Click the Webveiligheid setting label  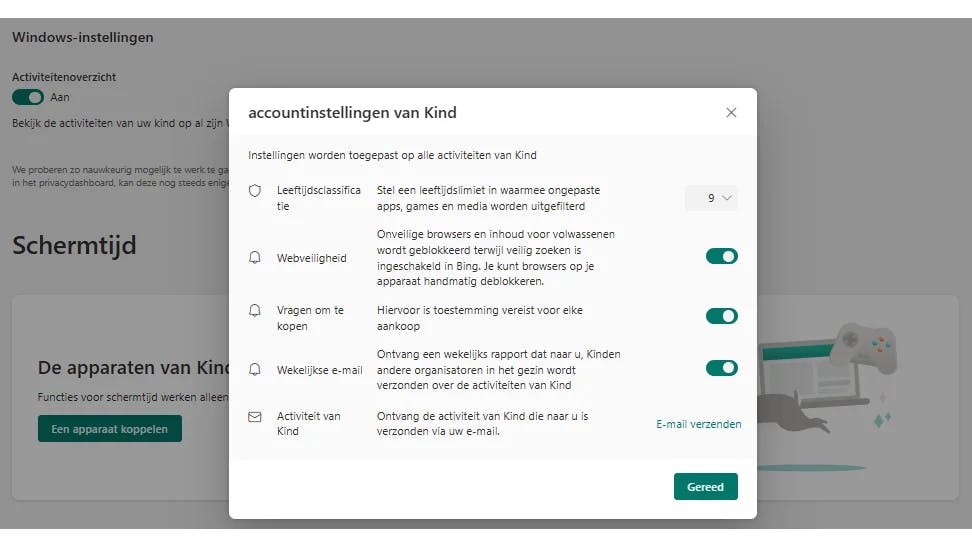click(x=312, y=258)
